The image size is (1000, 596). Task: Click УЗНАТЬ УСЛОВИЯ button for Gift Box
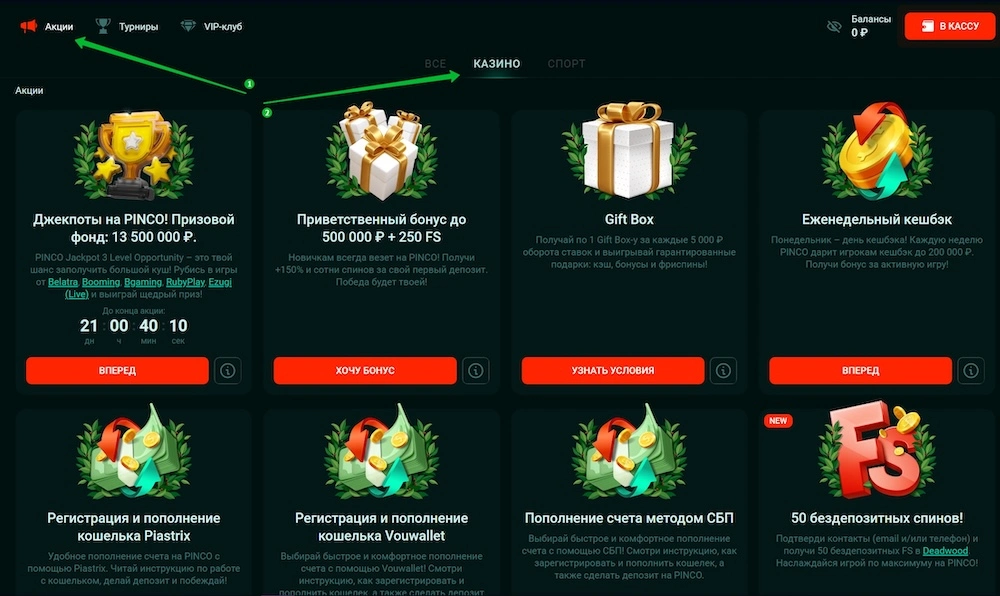613,370
